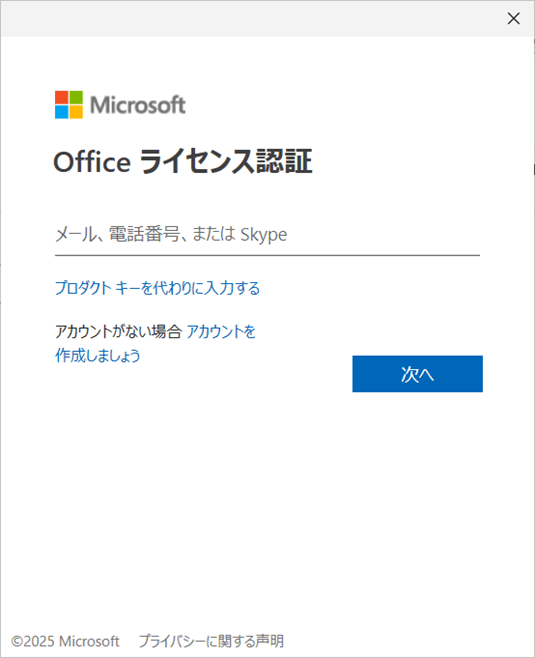Click the red square of Microsoft logo

click(62, 97)
